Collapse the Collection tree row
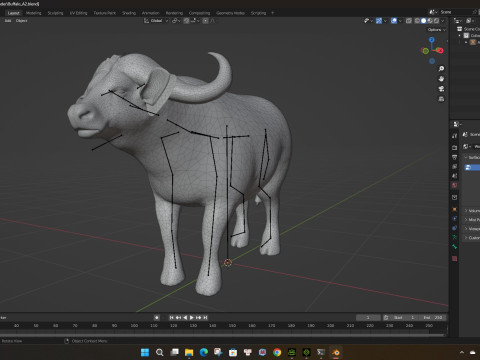This screenshot has height=360, width=480. click(460, 36)
